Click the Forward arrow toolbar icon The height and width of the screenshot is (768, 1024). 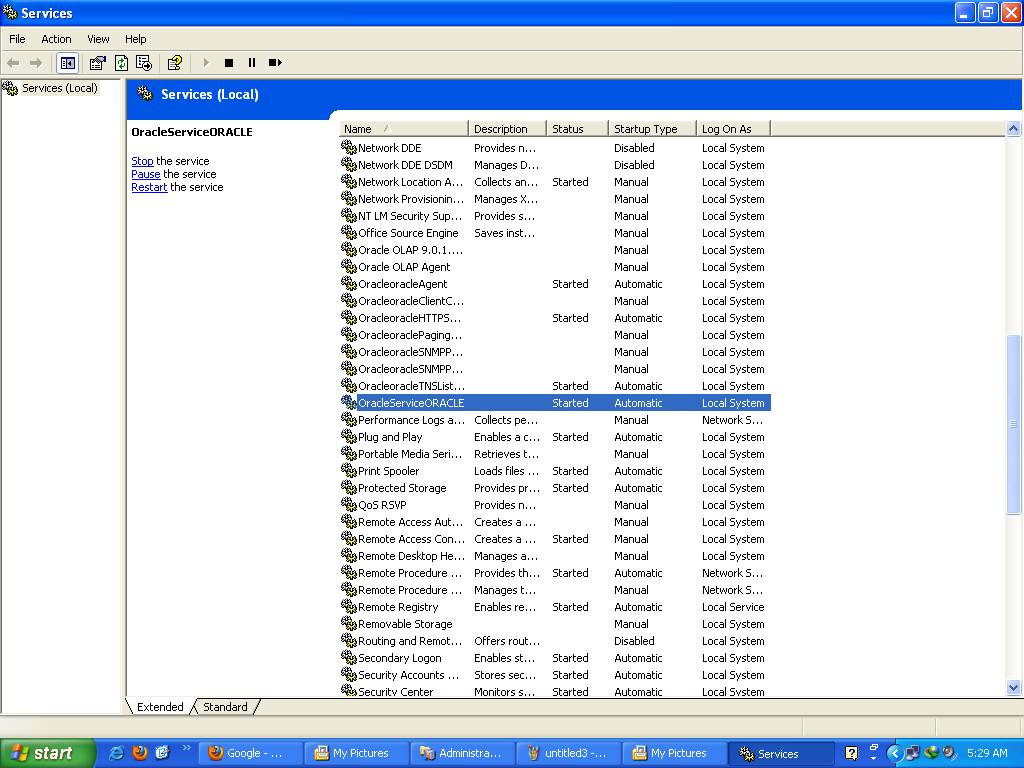pos(36,63)
